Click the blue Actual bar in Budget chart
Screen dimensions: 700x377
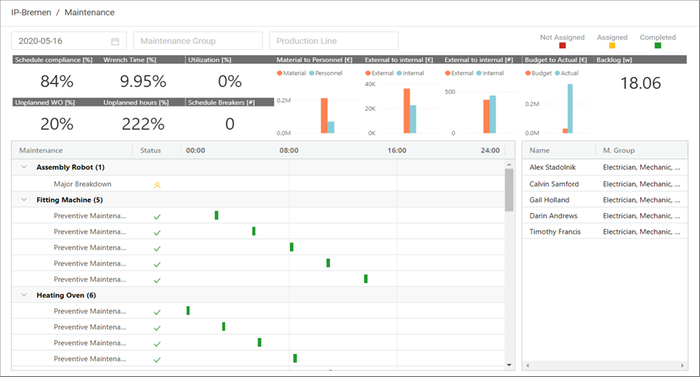[x=570, y=109]
